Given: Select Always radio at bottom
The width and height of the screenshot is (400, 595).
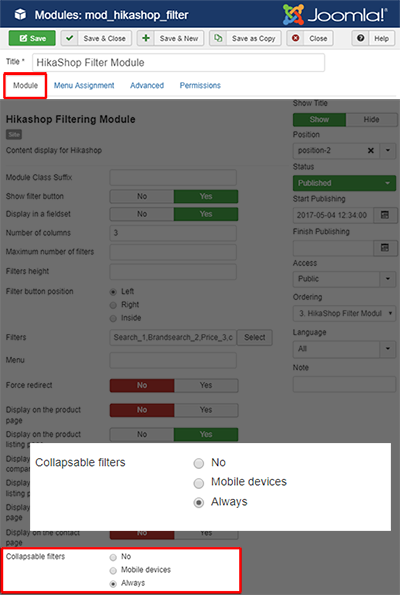Looking at the screenshot, I should pyautogui.click(x=113, y=584).
